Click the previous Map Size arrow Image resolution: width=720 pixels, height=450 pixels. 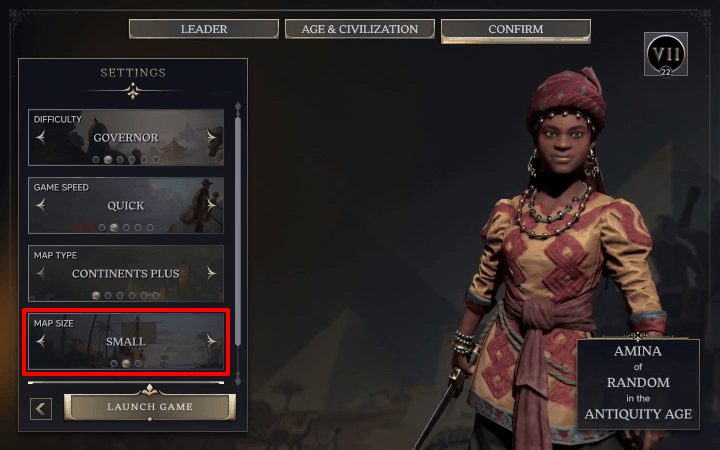(41, 341)
